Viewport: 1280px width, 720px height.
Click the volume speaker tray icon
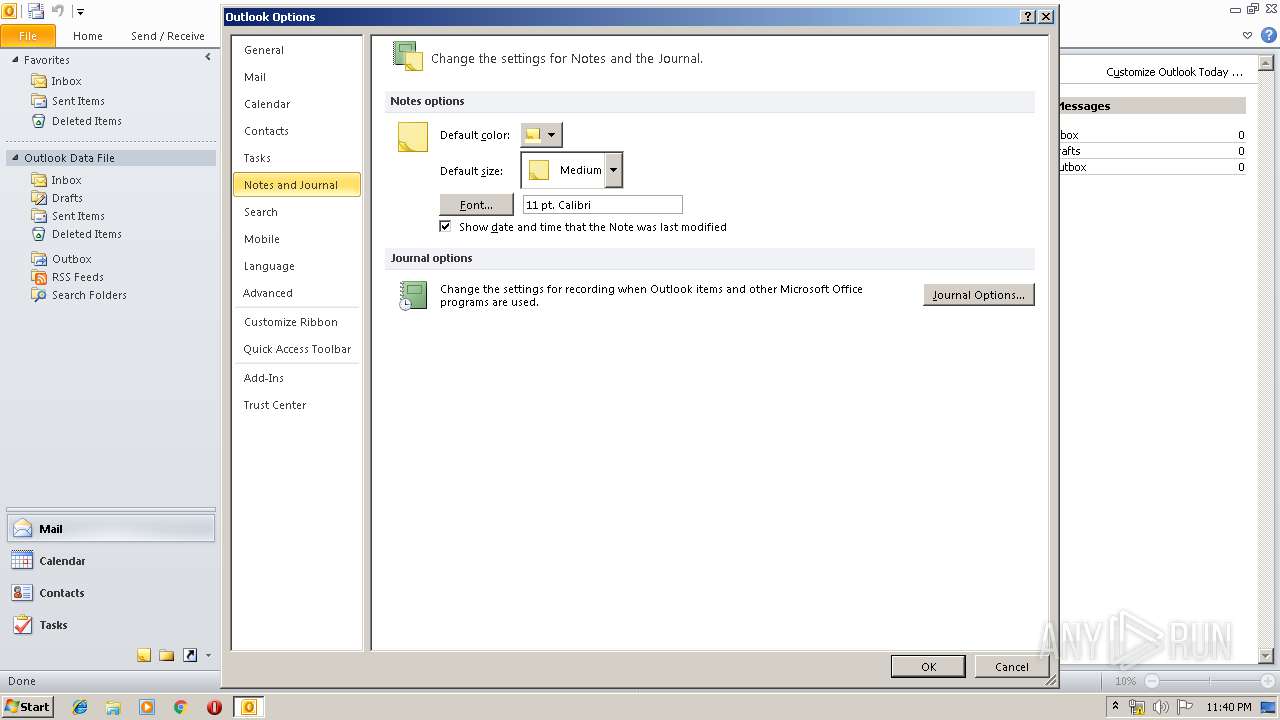1160,707
